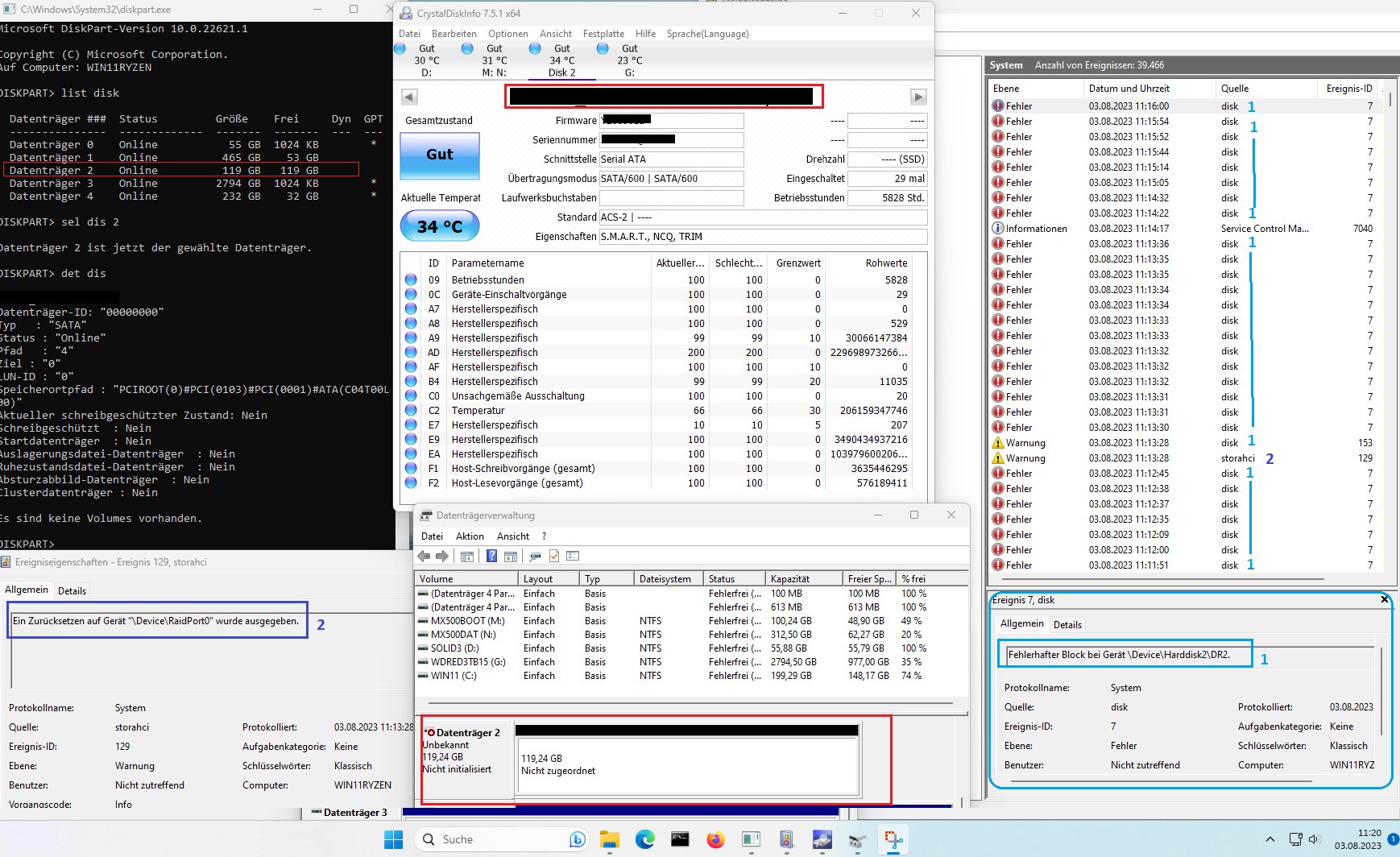Select the D: drive status orb in CrystalDiskInfo
Screen dimensions: 1400x857
point(400,48)
